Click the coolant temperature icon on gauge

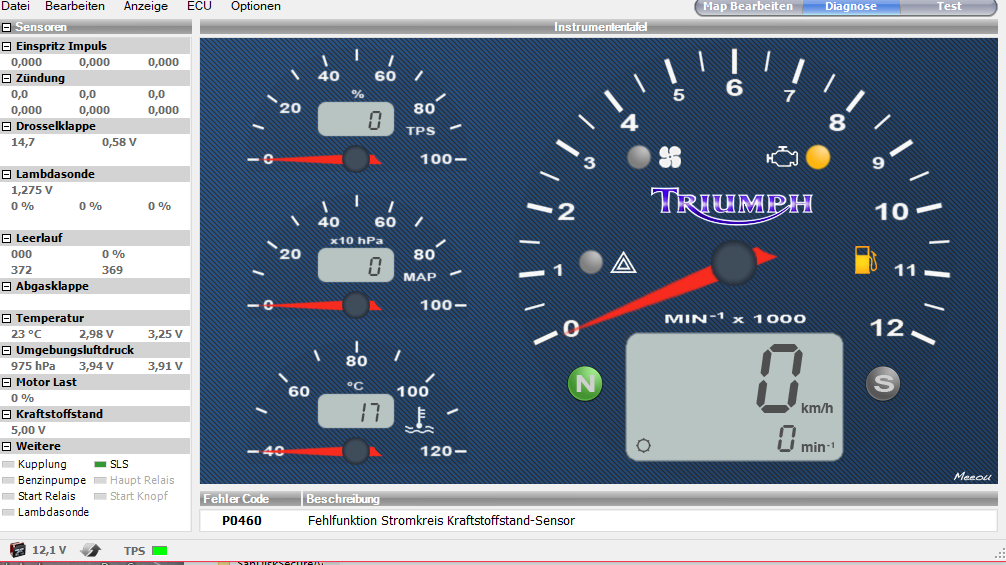click(416, 421)
